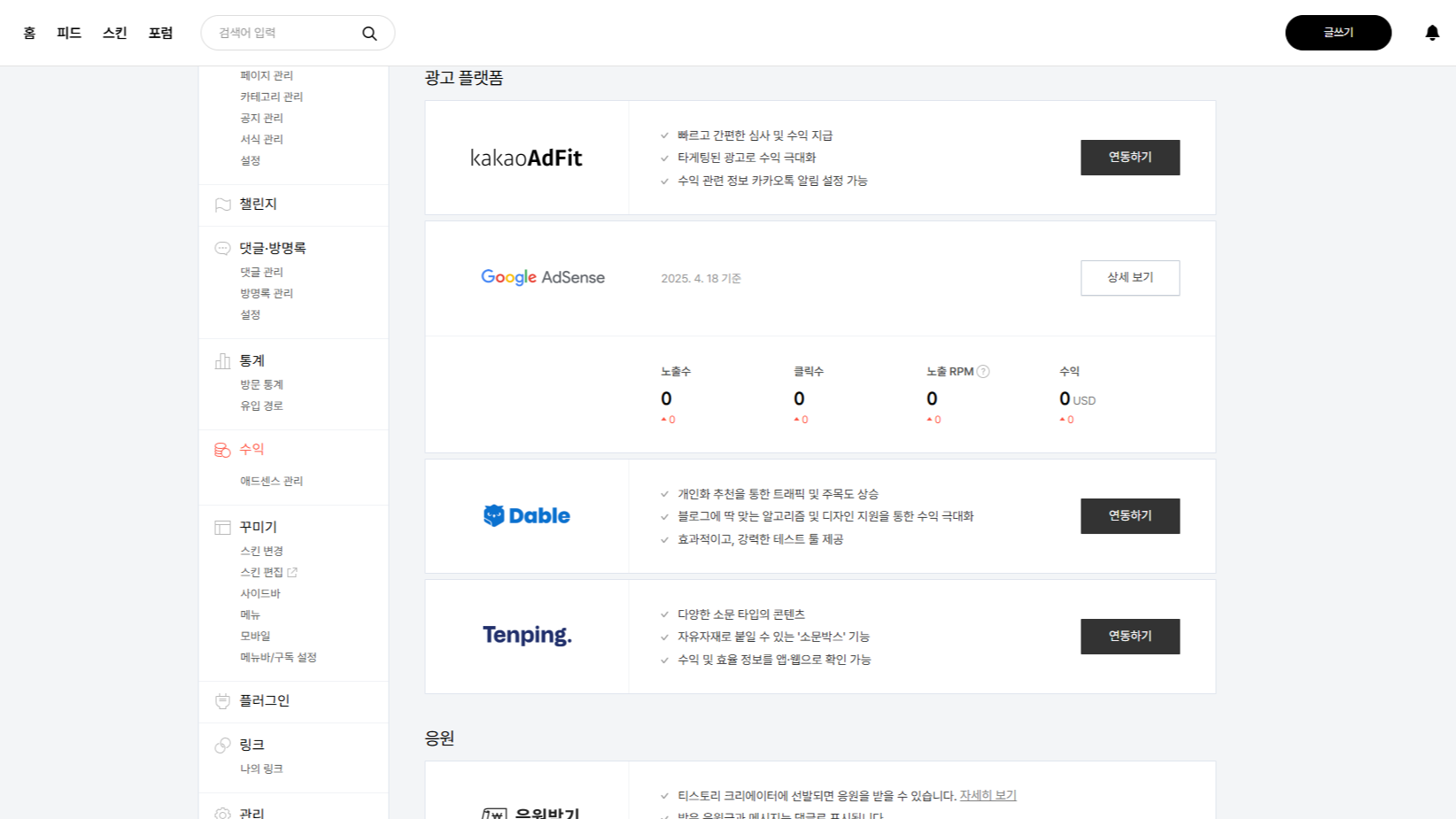Open 방명록 관리 in sidebar
Image resolution: width=1456 pixels, height=819 pixels.
tap(267, 294)
